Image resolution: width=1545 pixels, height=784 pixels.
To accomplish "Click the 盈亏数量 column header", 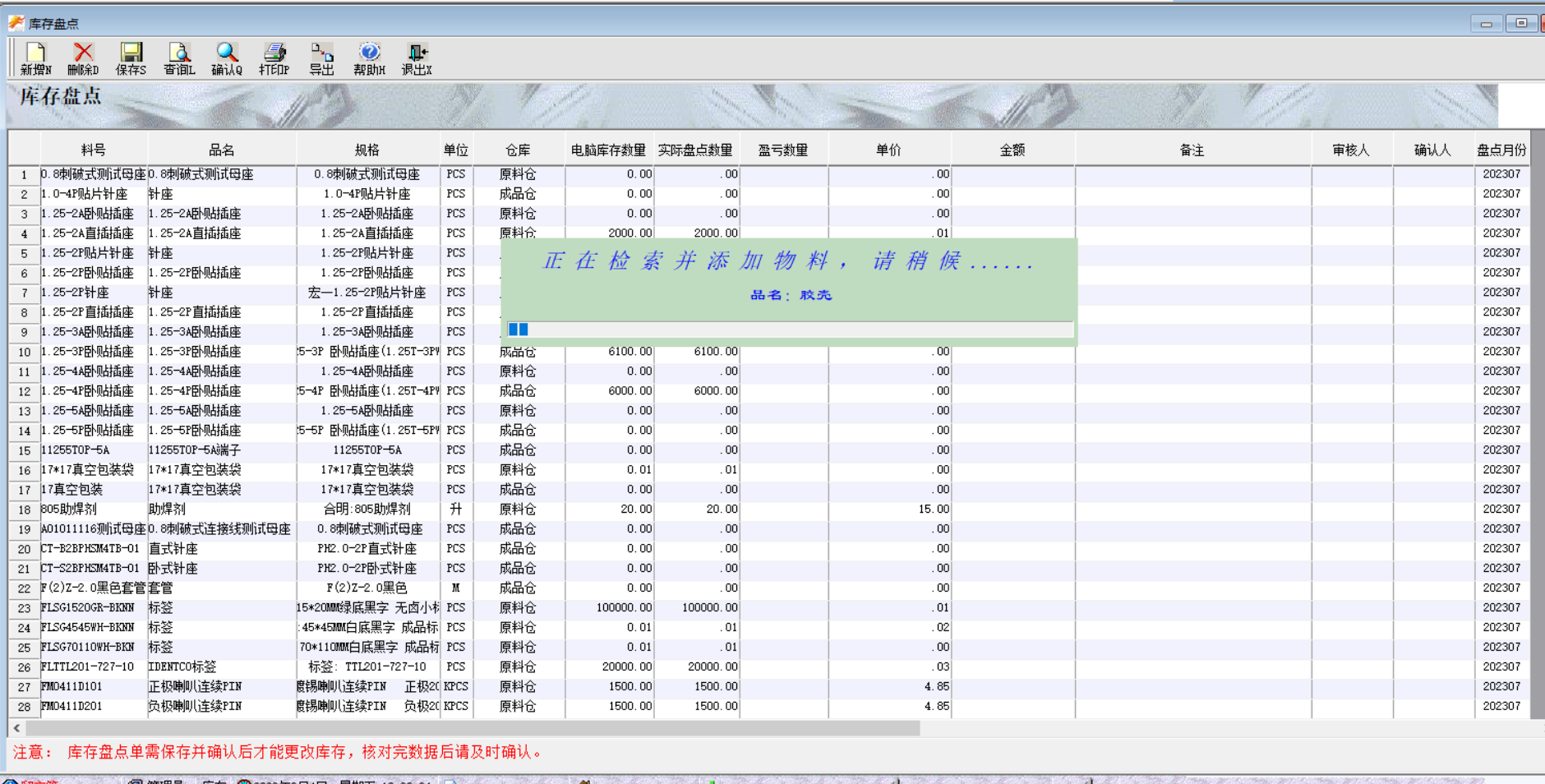I will point(783,150).
